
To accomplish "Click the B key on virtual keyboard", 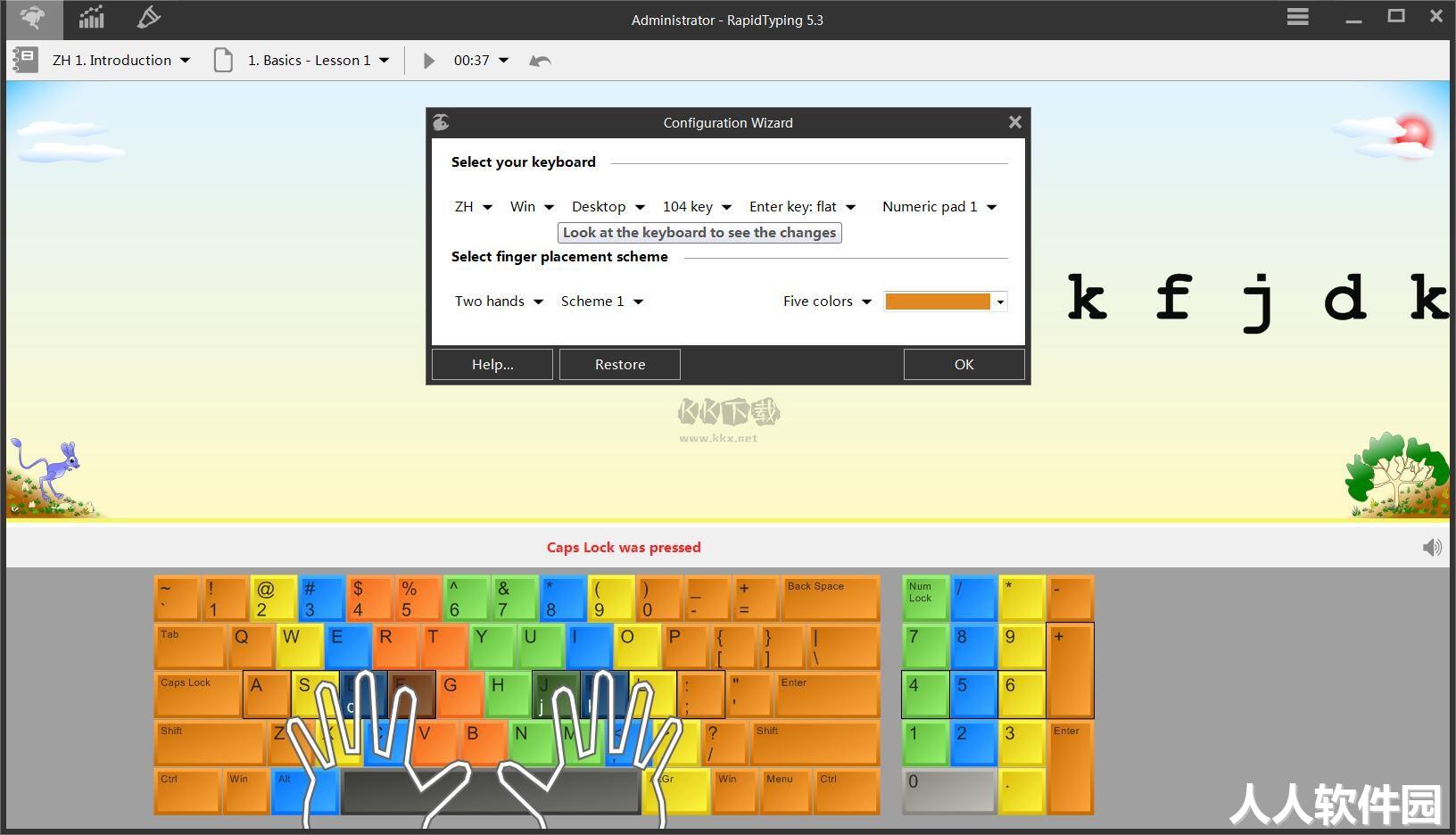I will pyautogui.click(x=483, y=743).
